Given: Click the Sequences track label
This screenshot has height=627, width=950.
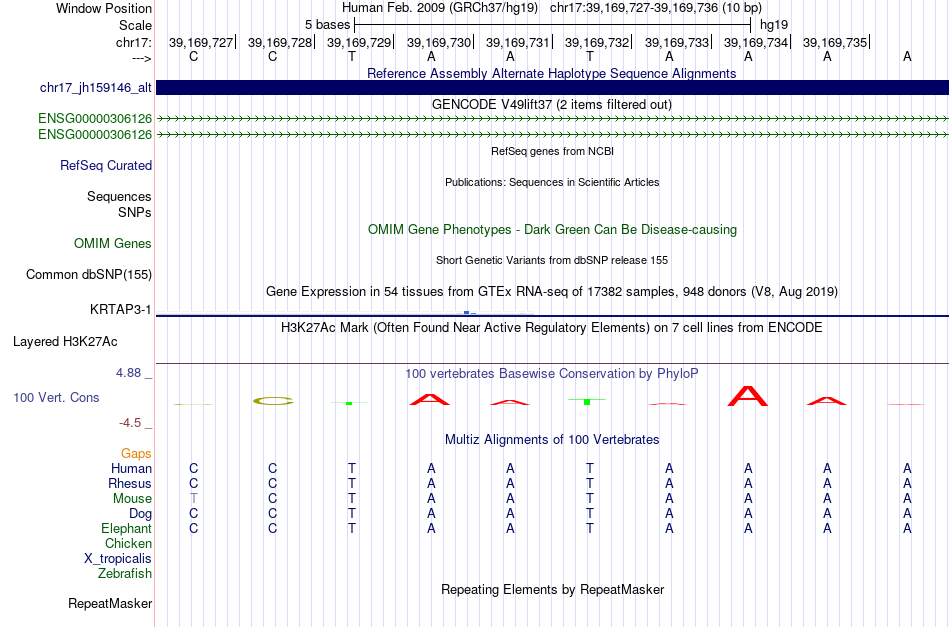Looking at the screenshot, I should click(119, 196).
